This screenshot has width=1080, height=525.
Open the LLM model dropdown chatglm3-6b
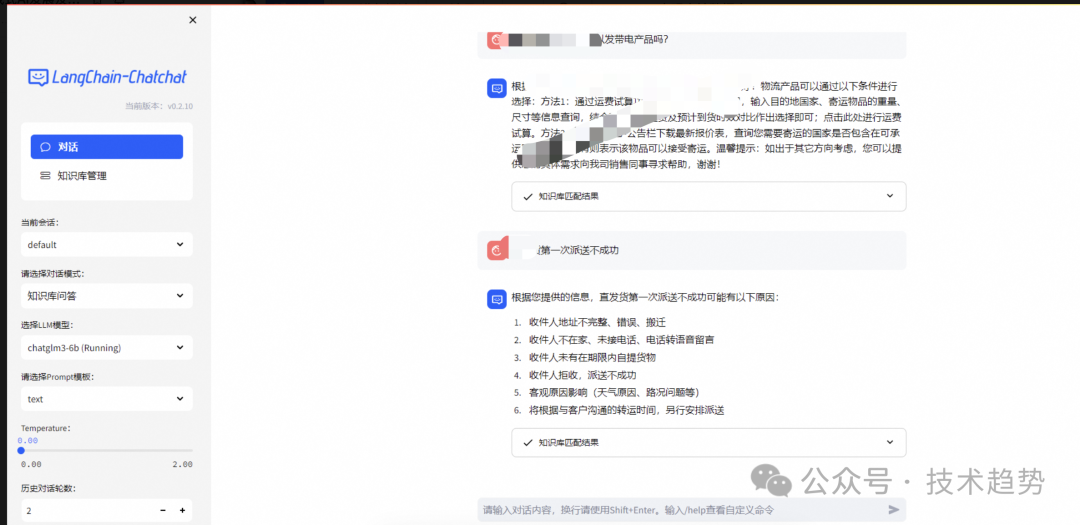107,348
